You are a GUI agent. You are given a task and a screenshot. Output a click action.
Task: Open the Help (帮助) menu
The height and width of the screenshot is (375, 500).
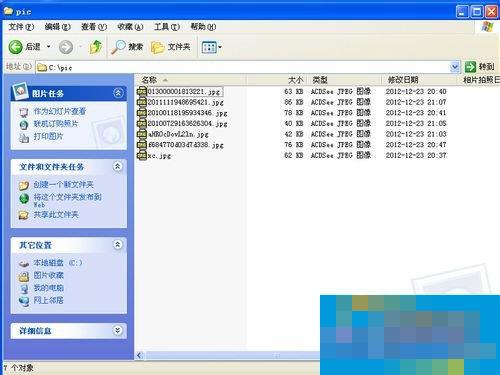point(203,27)
